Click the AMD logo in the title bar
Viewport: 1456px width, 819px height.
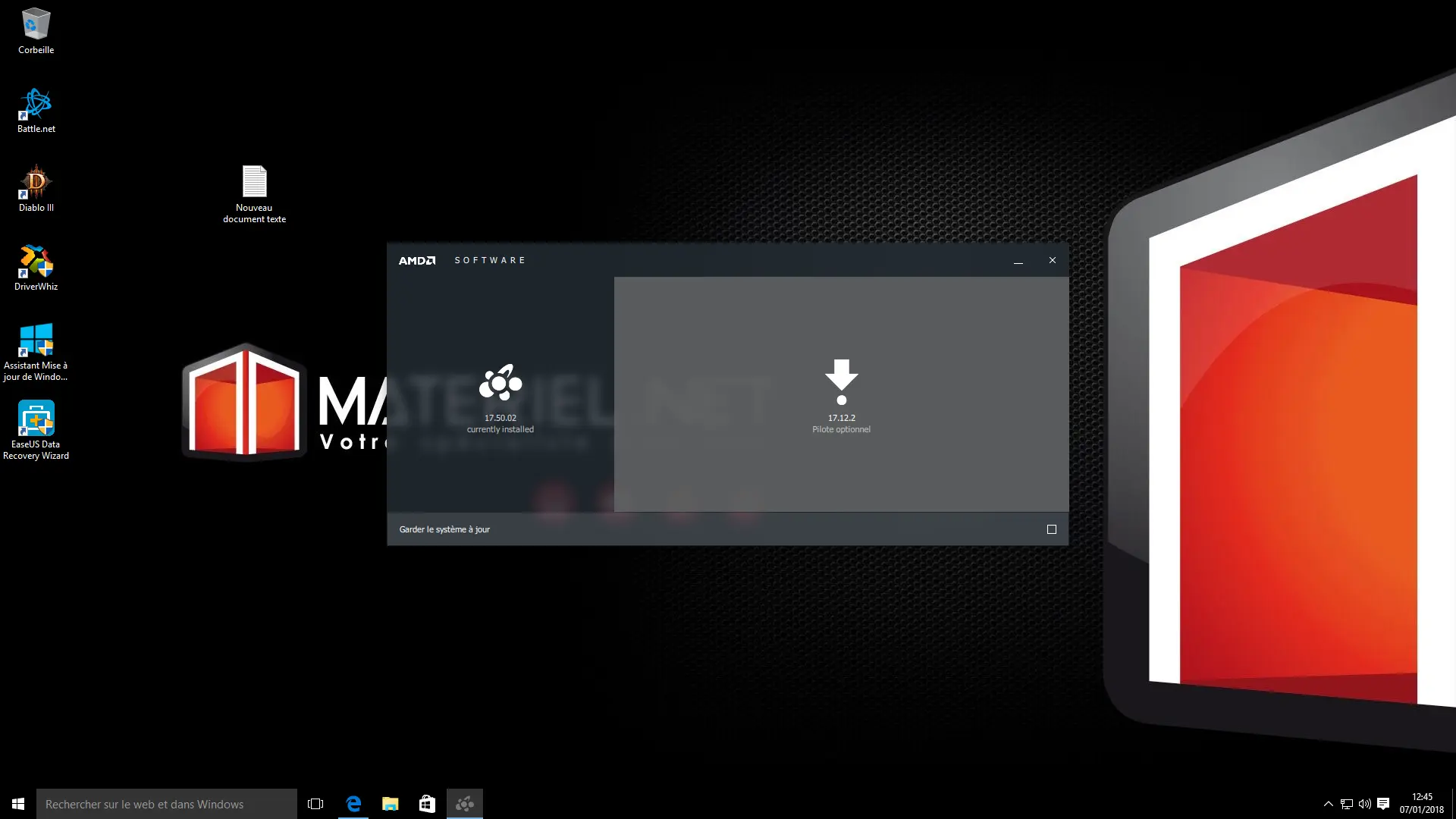click(417, 260)
